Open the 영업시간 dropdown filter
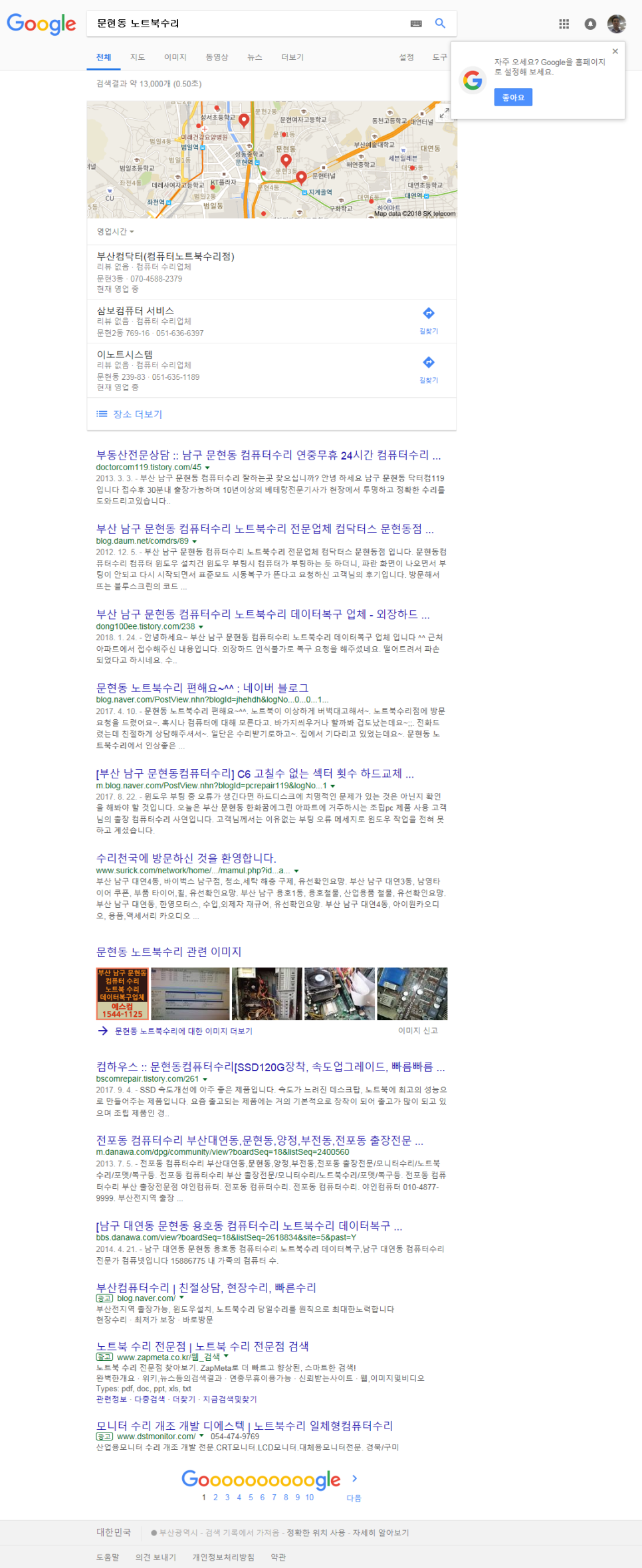The image size is (642, 1568). click(116, 232)
